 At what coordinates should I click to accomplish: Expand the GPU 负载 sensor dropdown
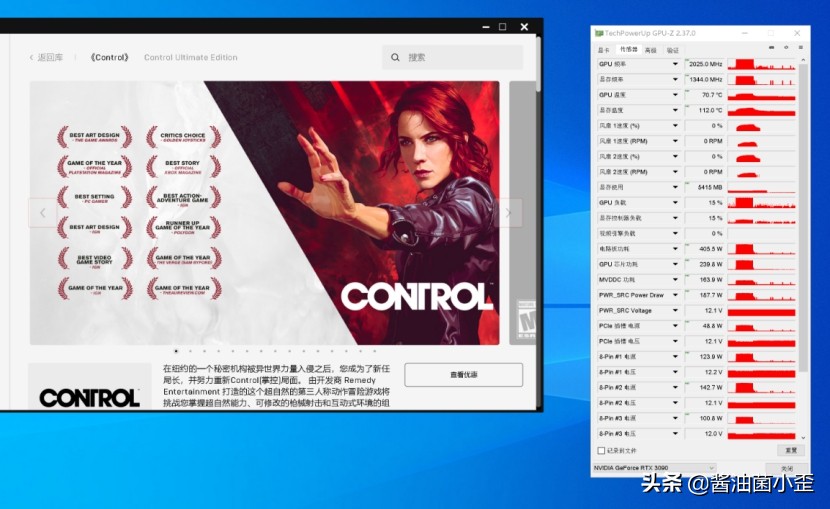(x=675, y=203)
